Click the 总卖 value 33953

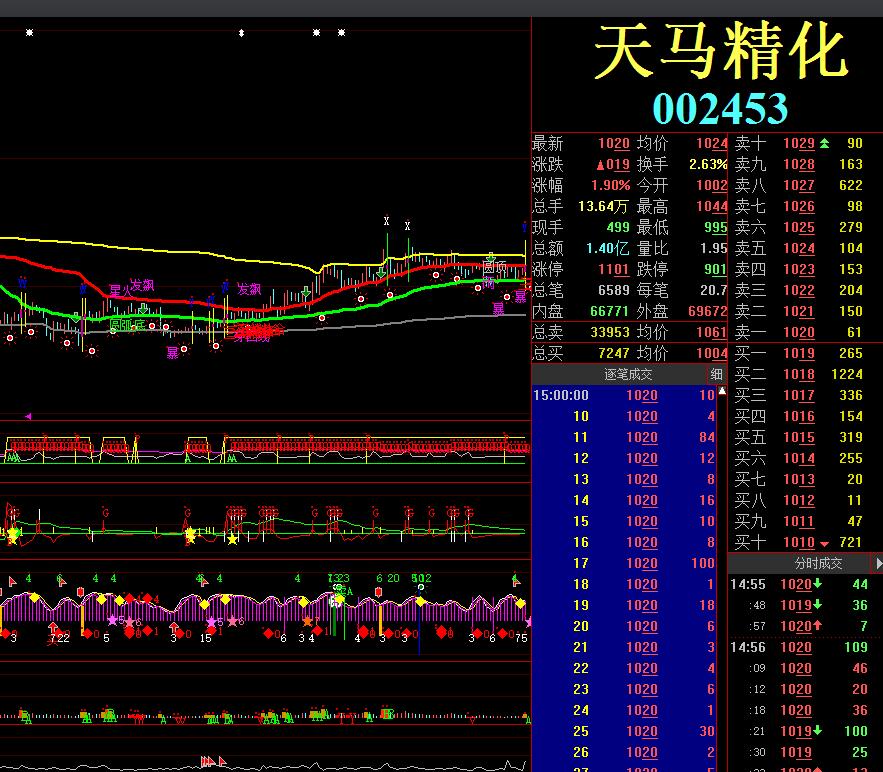coord(609,332)
